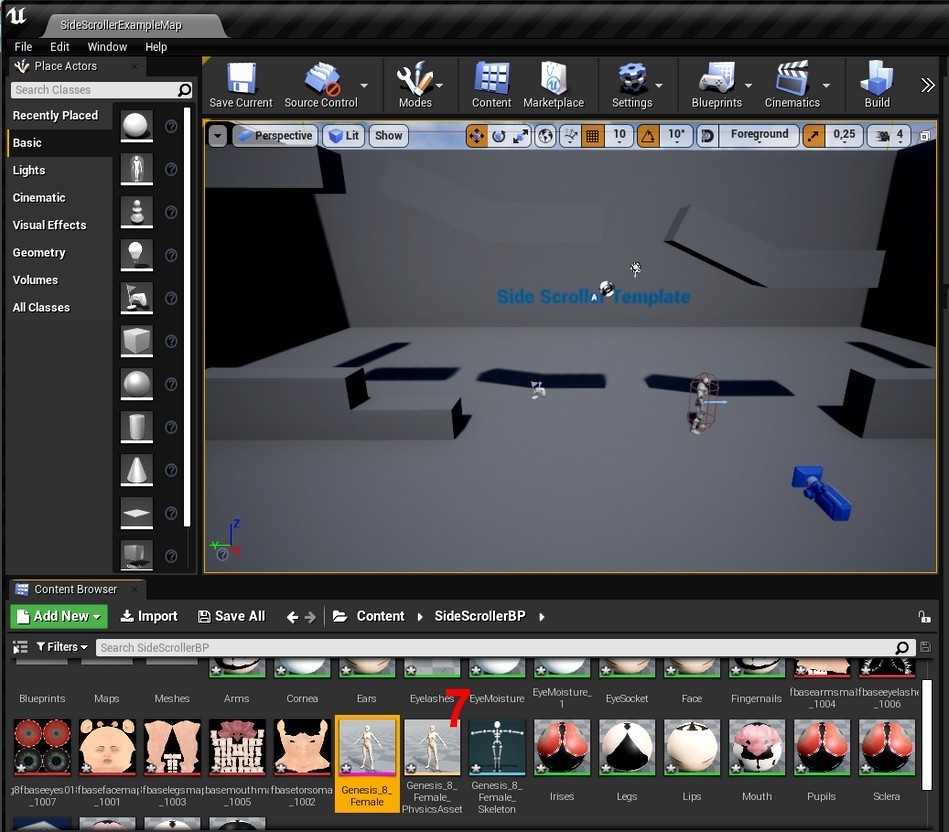Expand the toolbar overflow chevrons
Image resolution: width=949 pixels, height=832 pixels.
click(x=927, y=85)
